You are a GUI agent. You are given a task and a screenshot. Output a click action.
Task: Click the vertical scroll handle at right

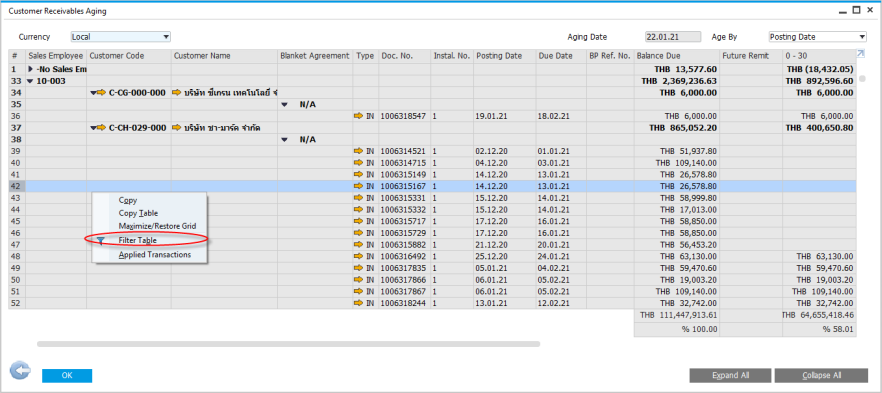click(862, 79)
